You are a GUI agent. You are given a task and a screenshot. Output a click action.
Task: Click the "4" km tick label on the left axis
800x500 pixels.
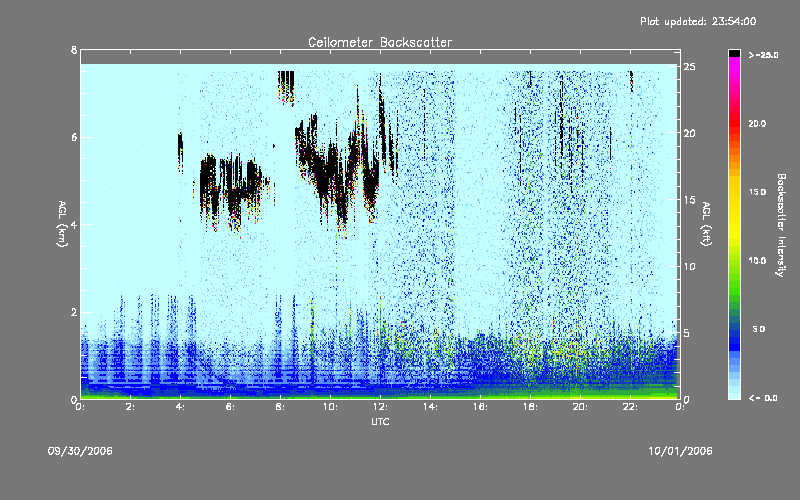(74, 224)
